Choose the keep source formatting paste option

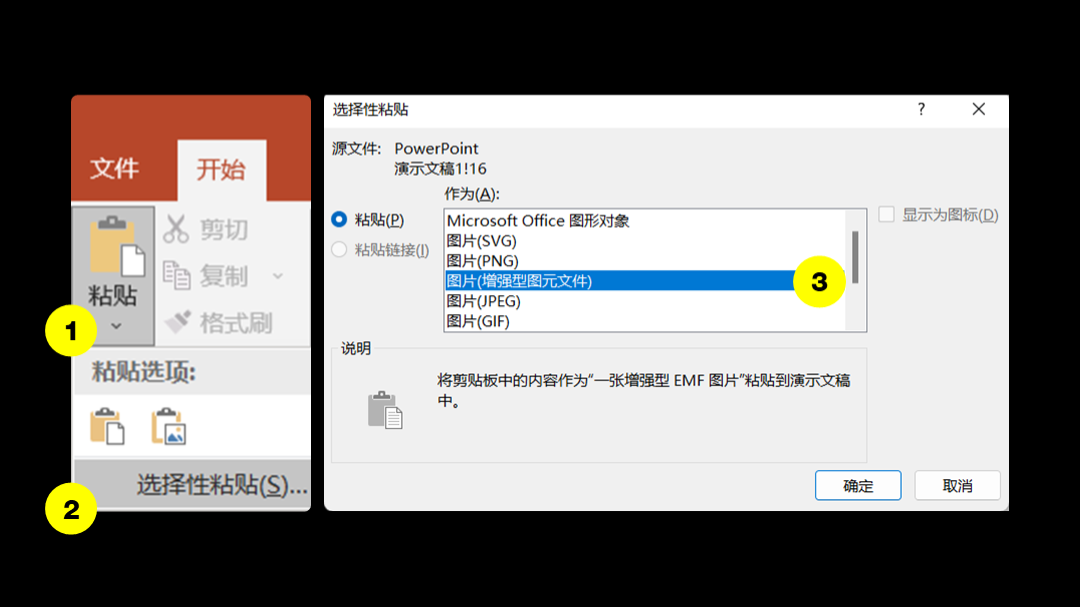coord(107,426)
